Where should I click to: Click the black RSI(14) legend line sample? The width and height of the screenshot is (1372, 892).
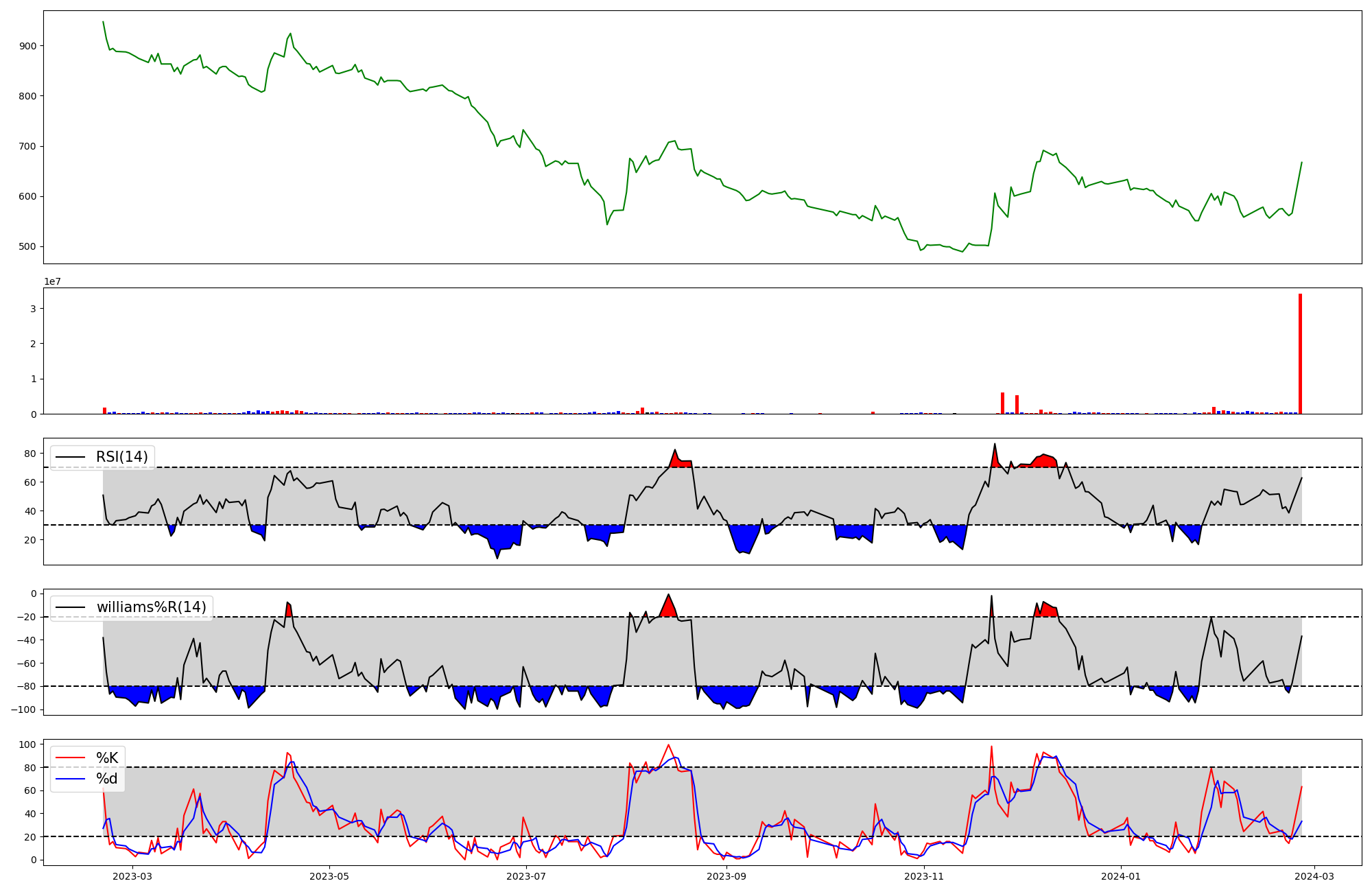point(71,457)
